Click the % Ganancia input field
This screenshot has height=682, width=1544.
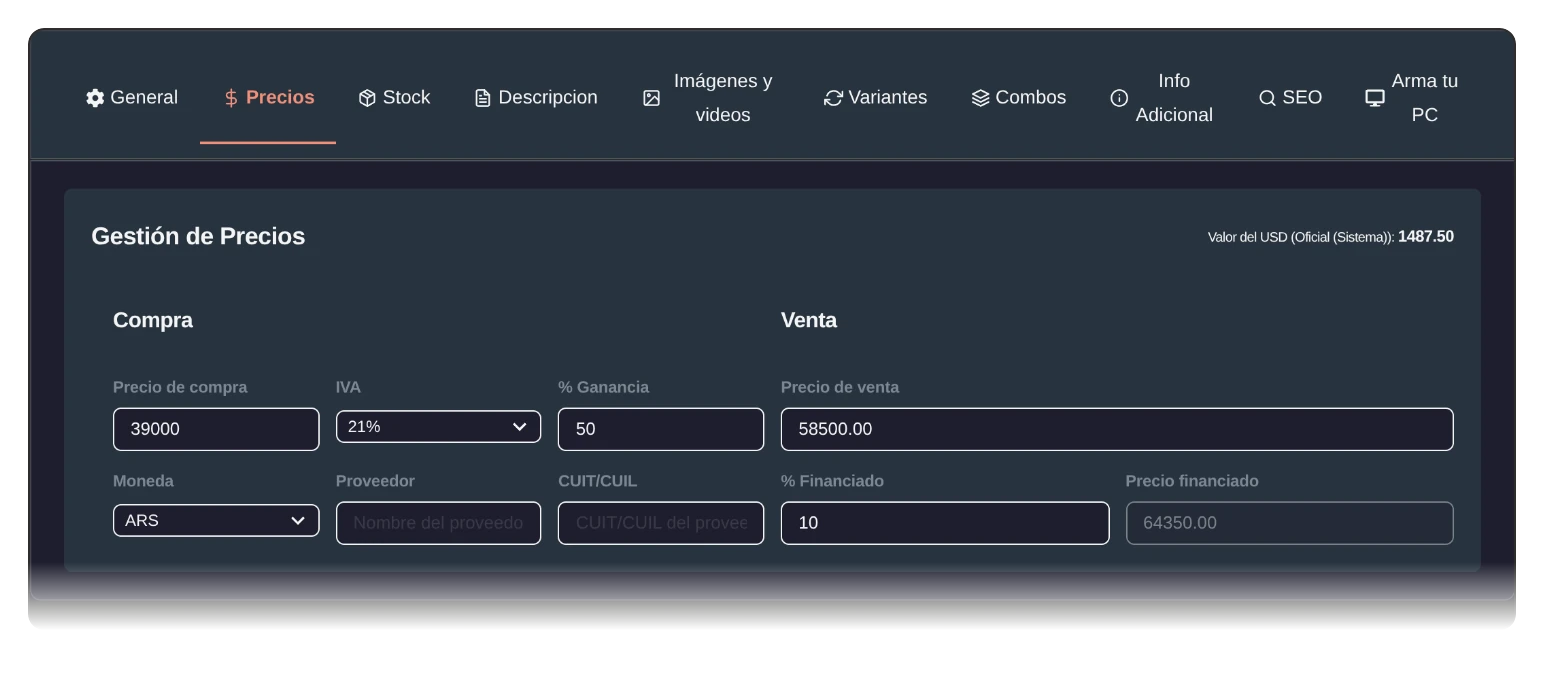[661, 429]
